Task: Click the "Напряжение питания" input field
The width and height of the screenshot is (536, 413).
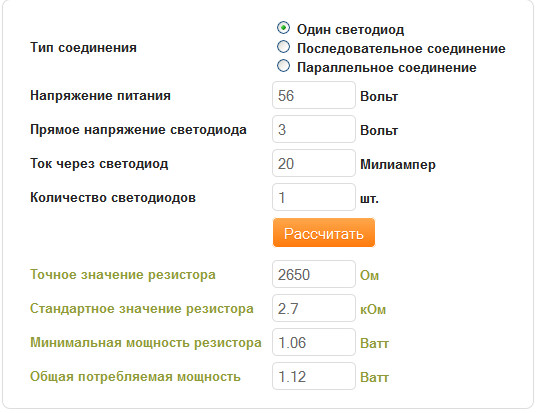Action: (x=314, y=95)
